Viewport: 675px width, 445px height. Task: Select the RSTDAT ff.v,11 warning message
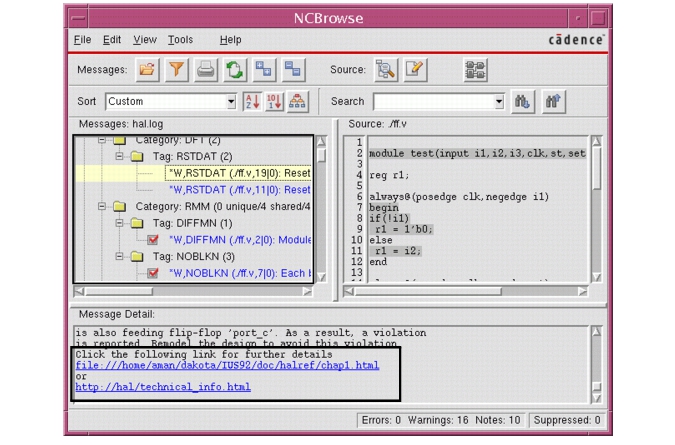240,189
